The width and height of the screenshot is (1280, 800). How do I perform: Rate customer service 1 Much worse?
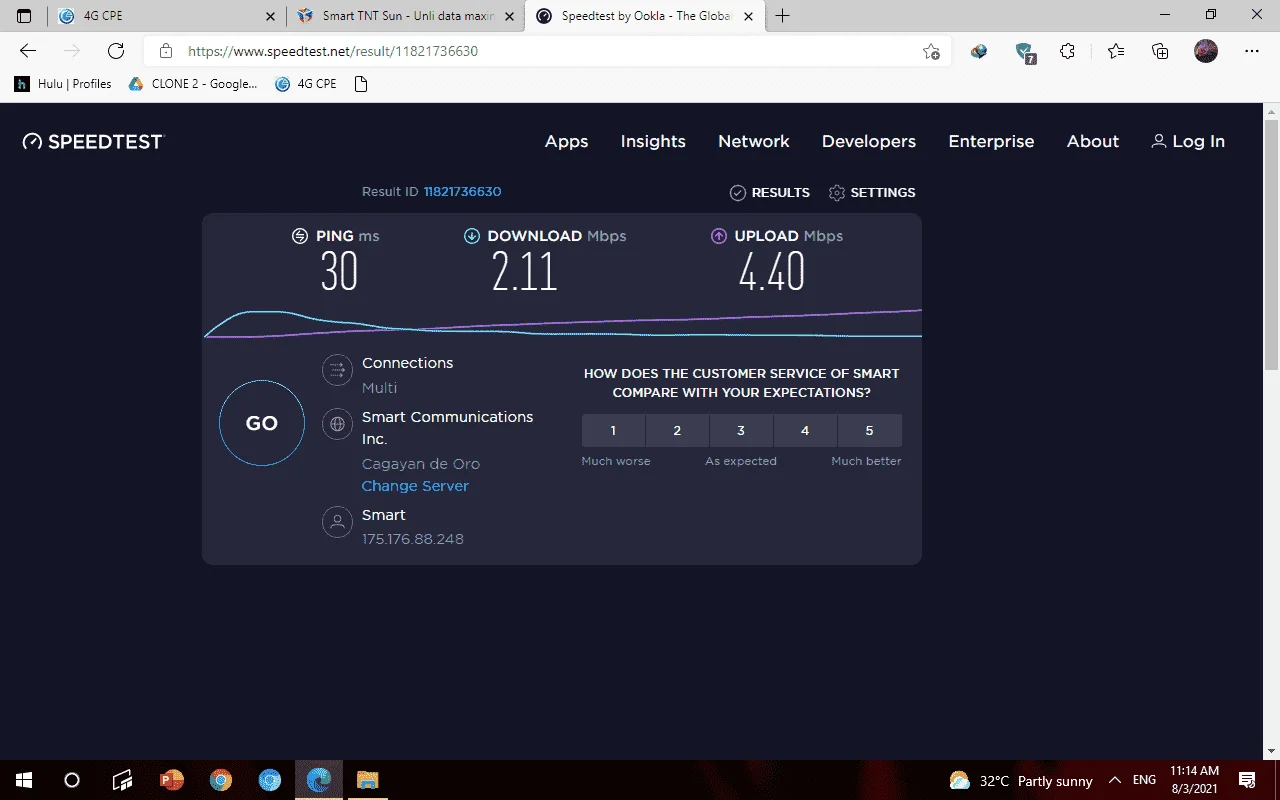click(x=613, y=431)
